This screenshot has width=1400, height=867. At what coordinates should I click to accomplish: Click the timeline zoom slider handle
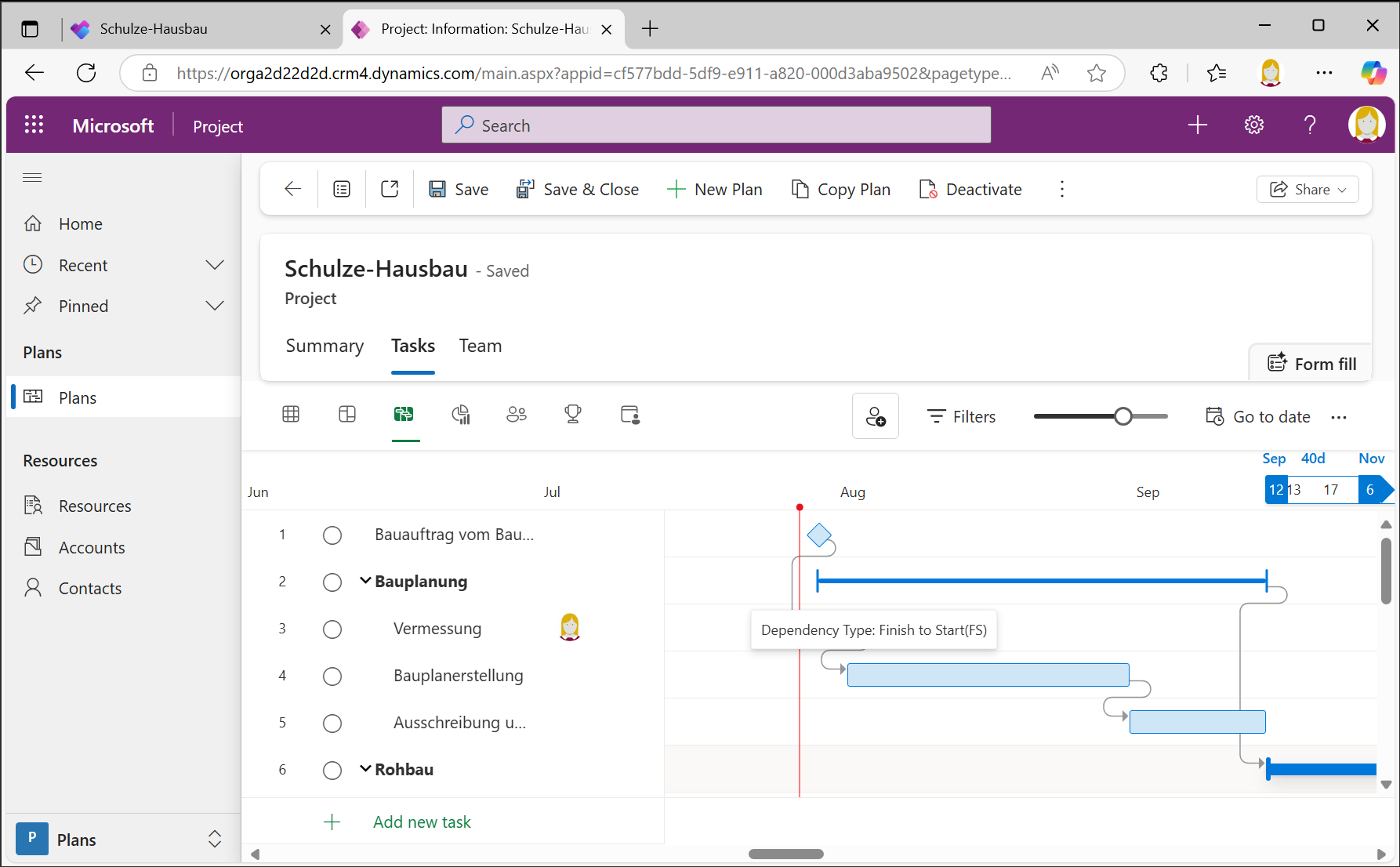[x=1123, y=416]
